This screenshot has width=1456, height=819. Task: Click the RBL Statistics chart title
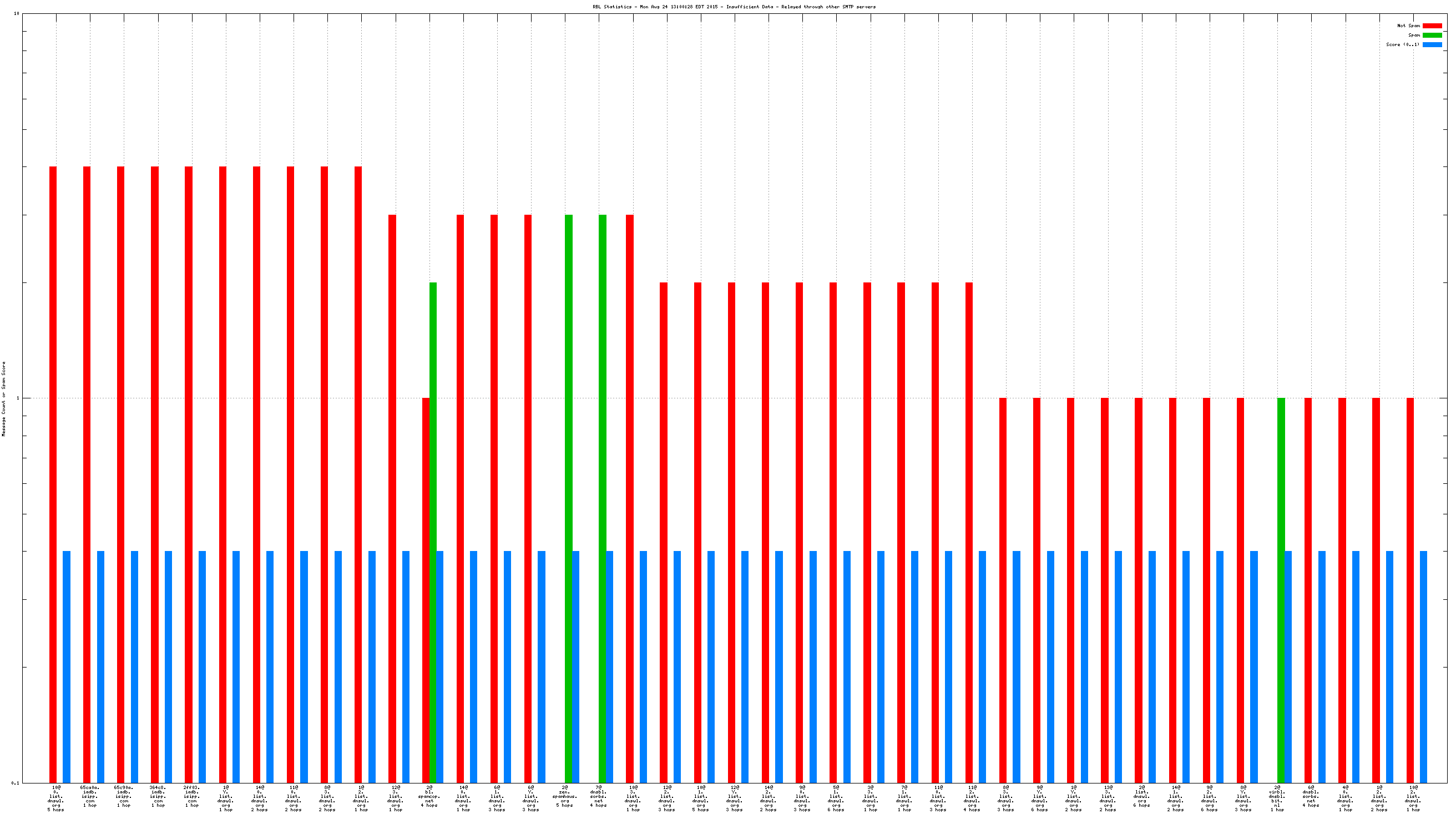click(x=734, y=7)
